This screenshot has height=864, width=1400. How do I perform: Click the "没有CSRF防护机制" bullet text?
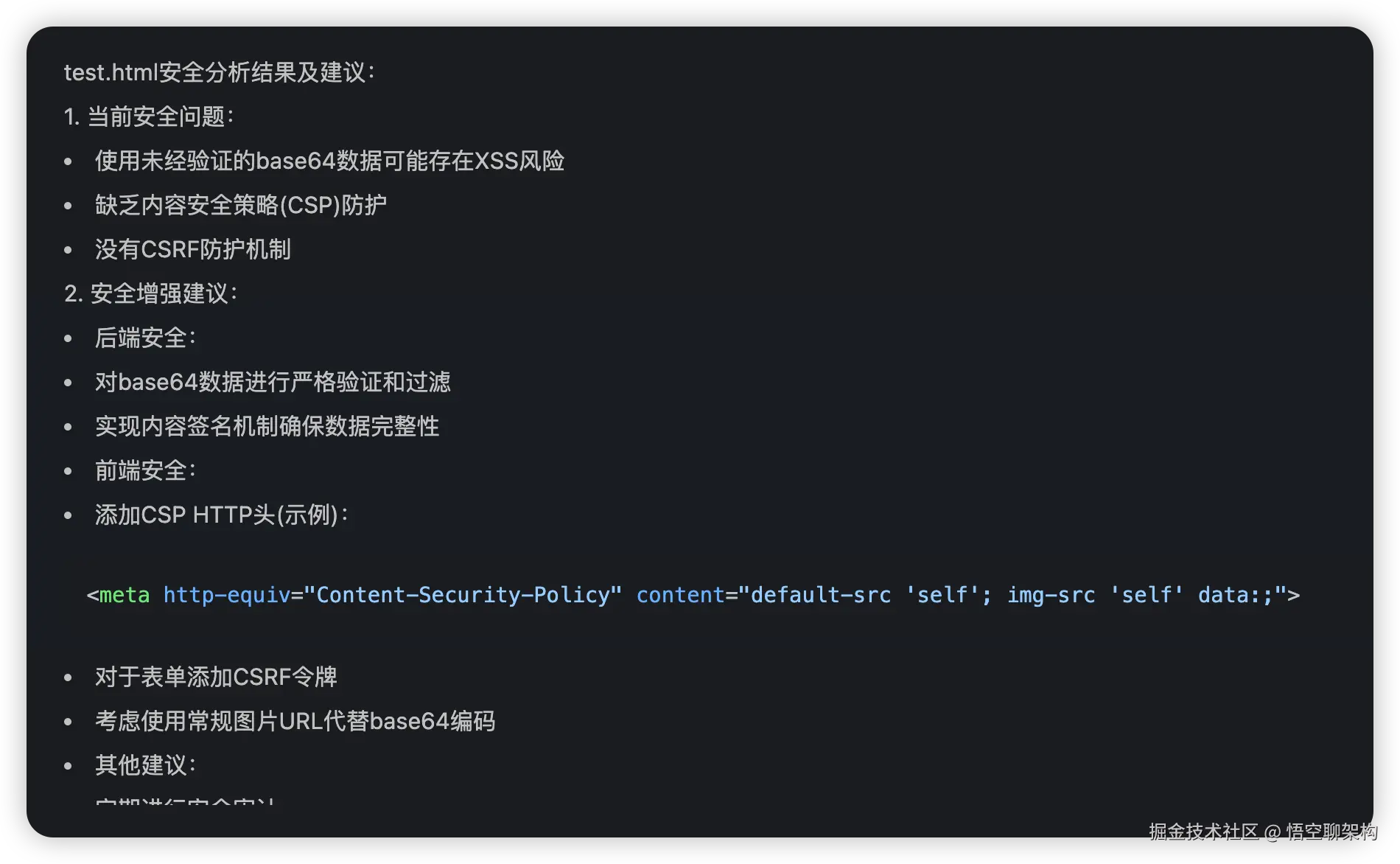coord(192,249)
